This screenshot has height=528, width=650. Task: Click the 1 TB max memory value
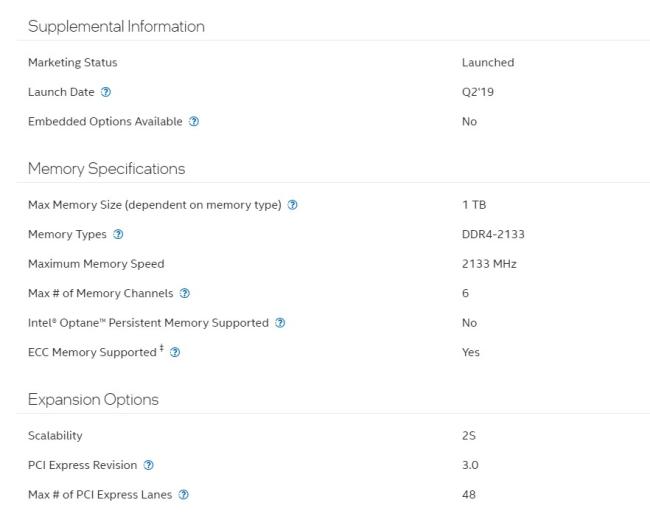point(473,205)
